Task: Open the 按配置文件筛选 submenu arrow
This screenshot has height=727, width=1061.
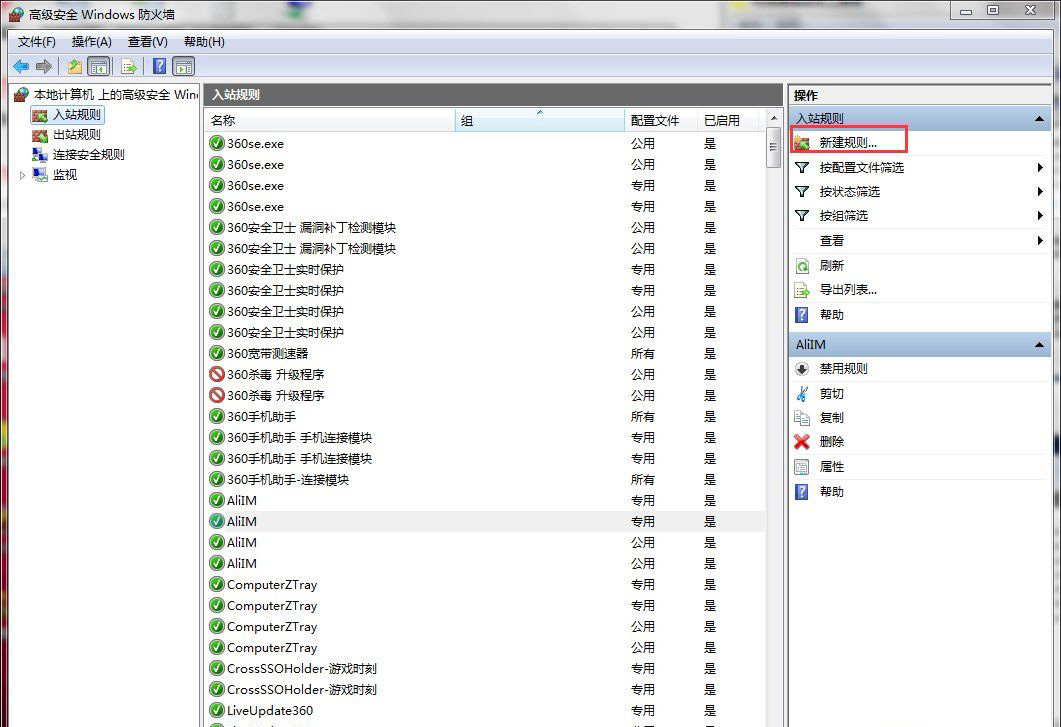Action: click(1040, 167)
